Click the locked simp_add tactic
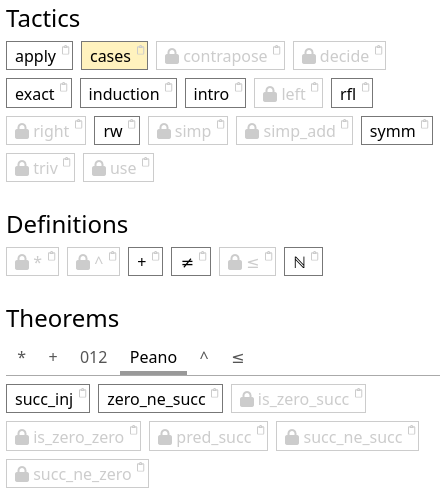Screen dimensions: 440x492 (294, 130)
